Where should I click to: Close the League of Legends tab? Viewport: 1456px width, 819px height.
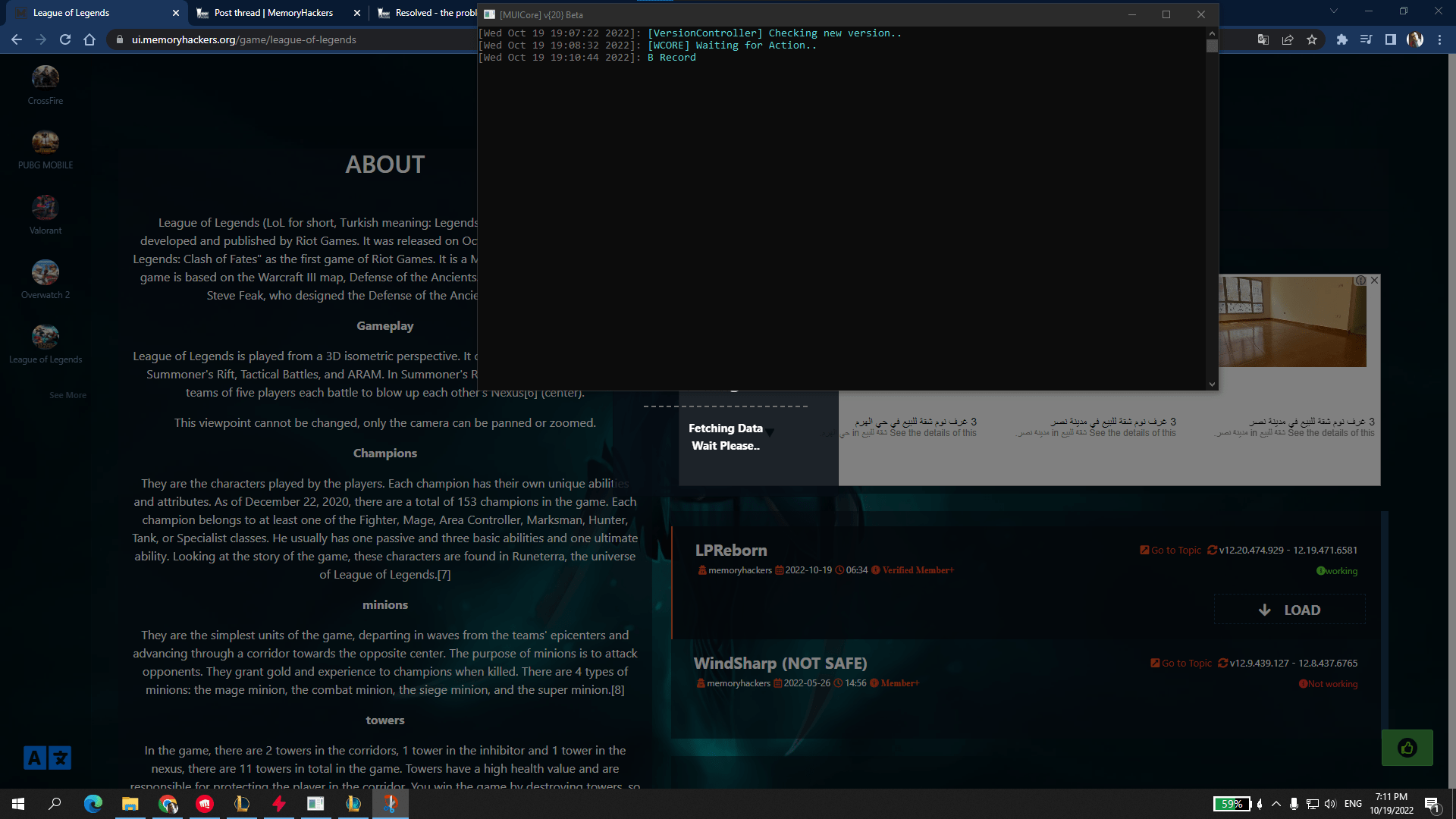pyautogui.click(x=176, y=13)
